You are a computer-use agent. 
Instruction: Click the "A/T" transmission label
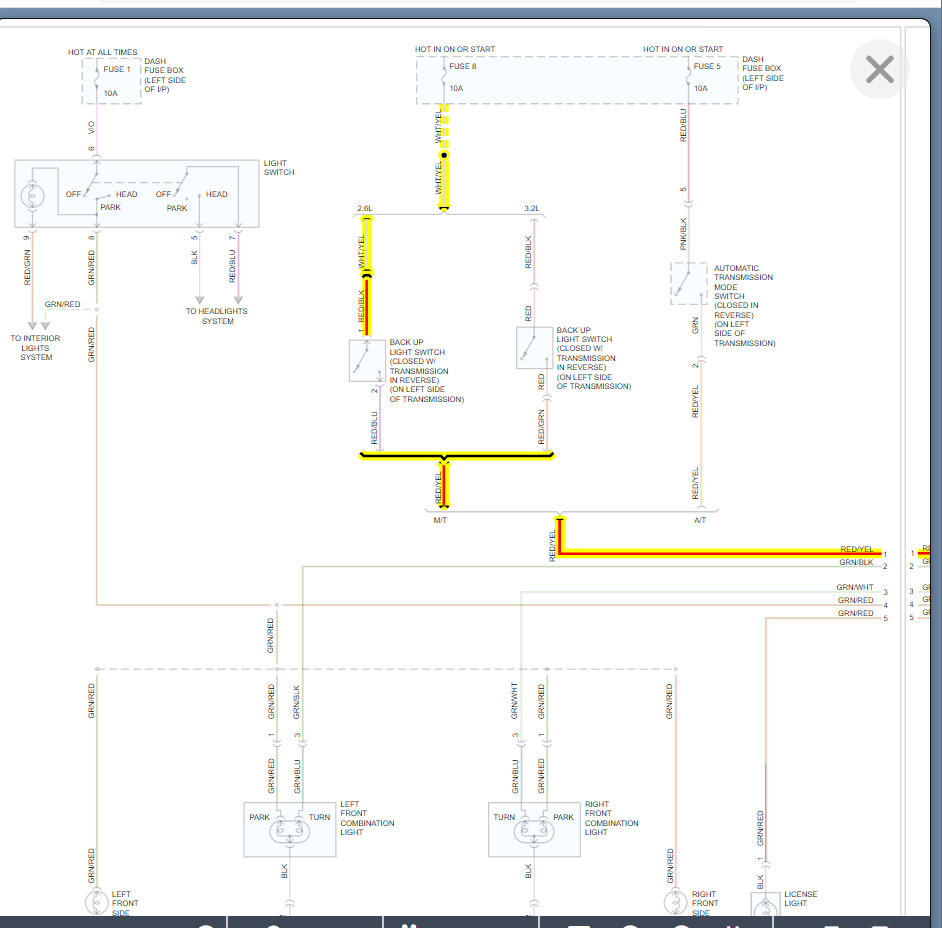700,520
